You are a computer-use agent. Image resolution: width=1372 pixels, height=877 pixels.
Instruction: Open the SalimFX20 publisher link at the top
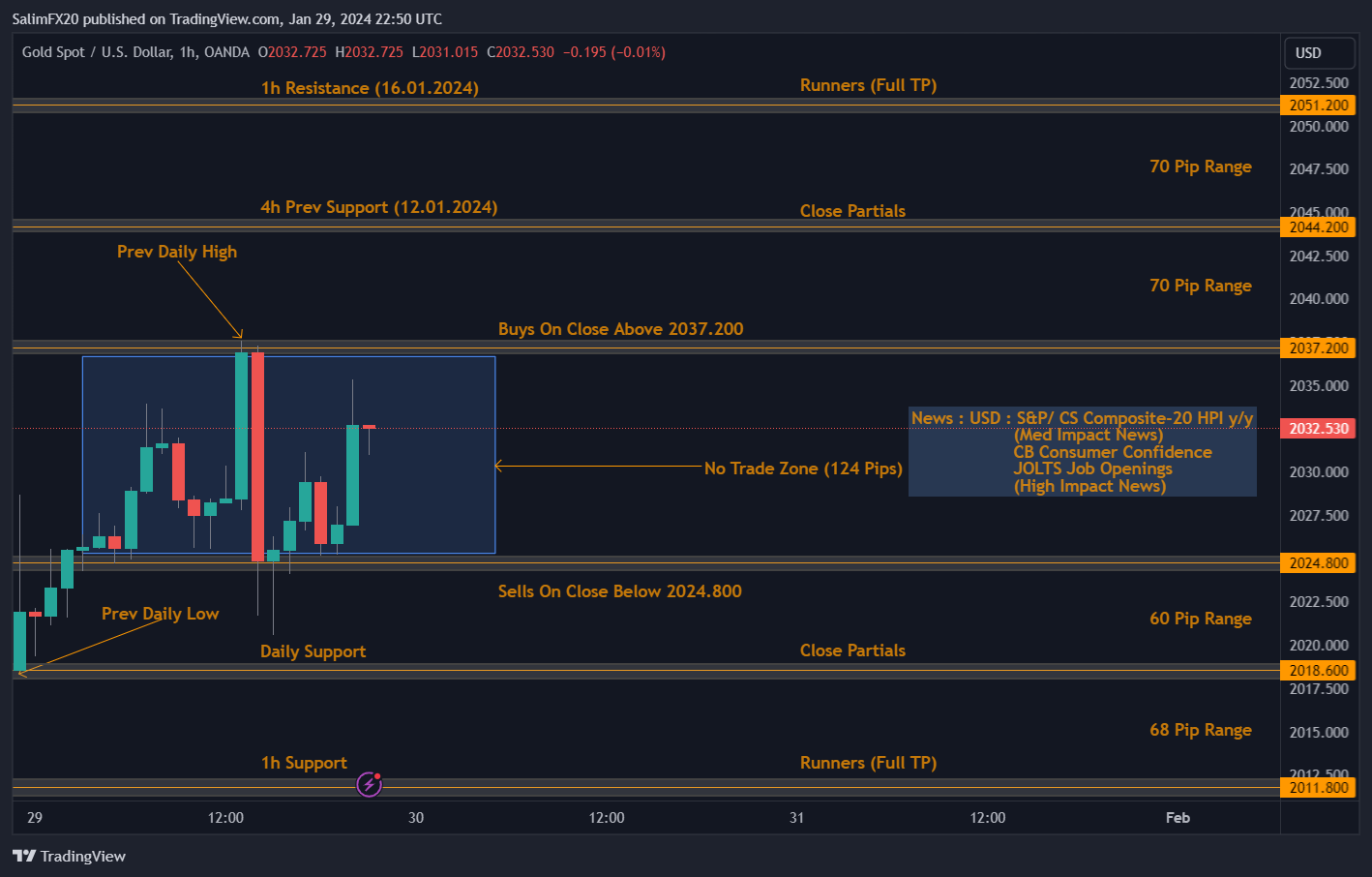pos(45,18)
